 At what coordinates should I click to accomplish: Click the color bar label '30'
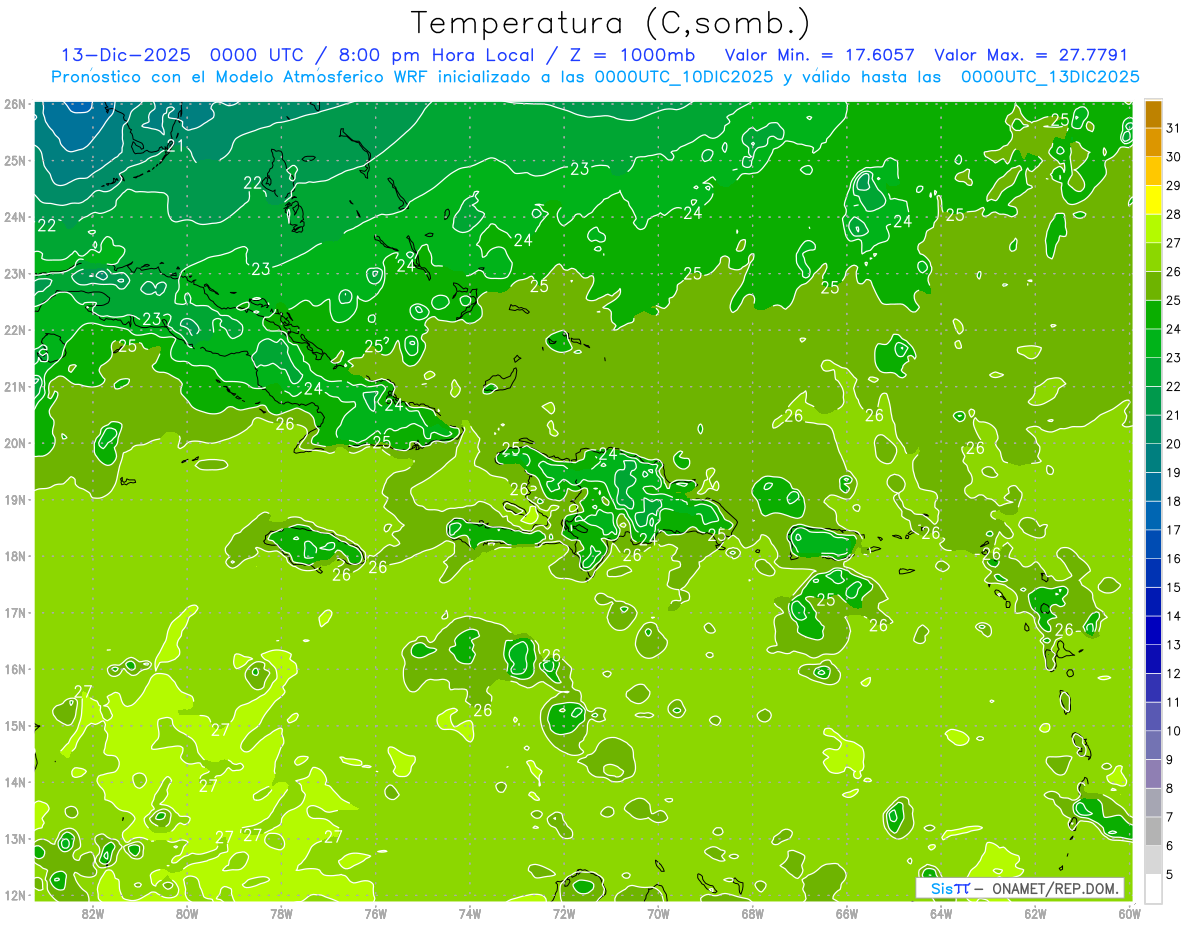tap(1174, 157)
